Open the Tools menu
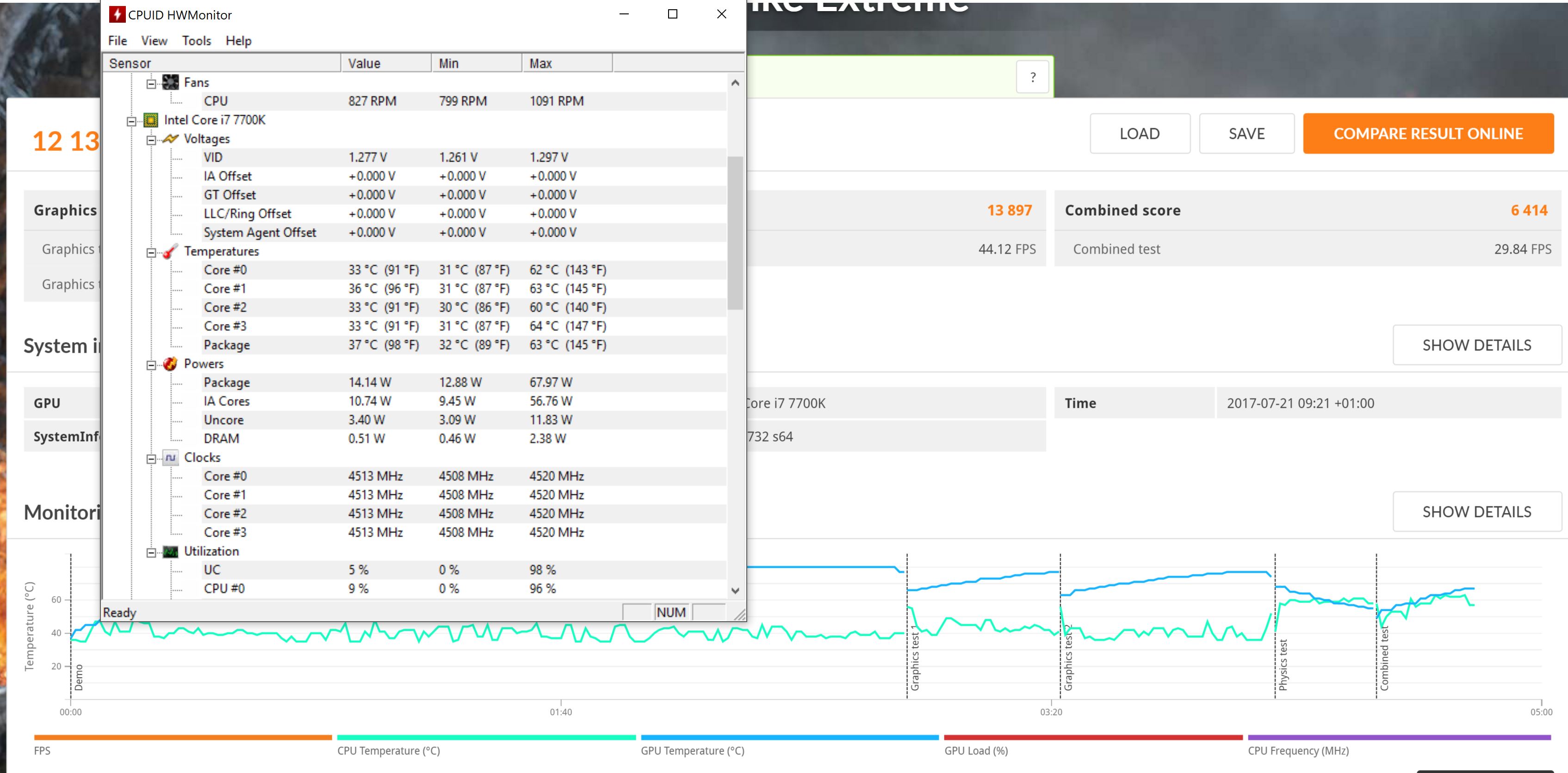Screen dimensions: 1568x773 click(196, 41)
